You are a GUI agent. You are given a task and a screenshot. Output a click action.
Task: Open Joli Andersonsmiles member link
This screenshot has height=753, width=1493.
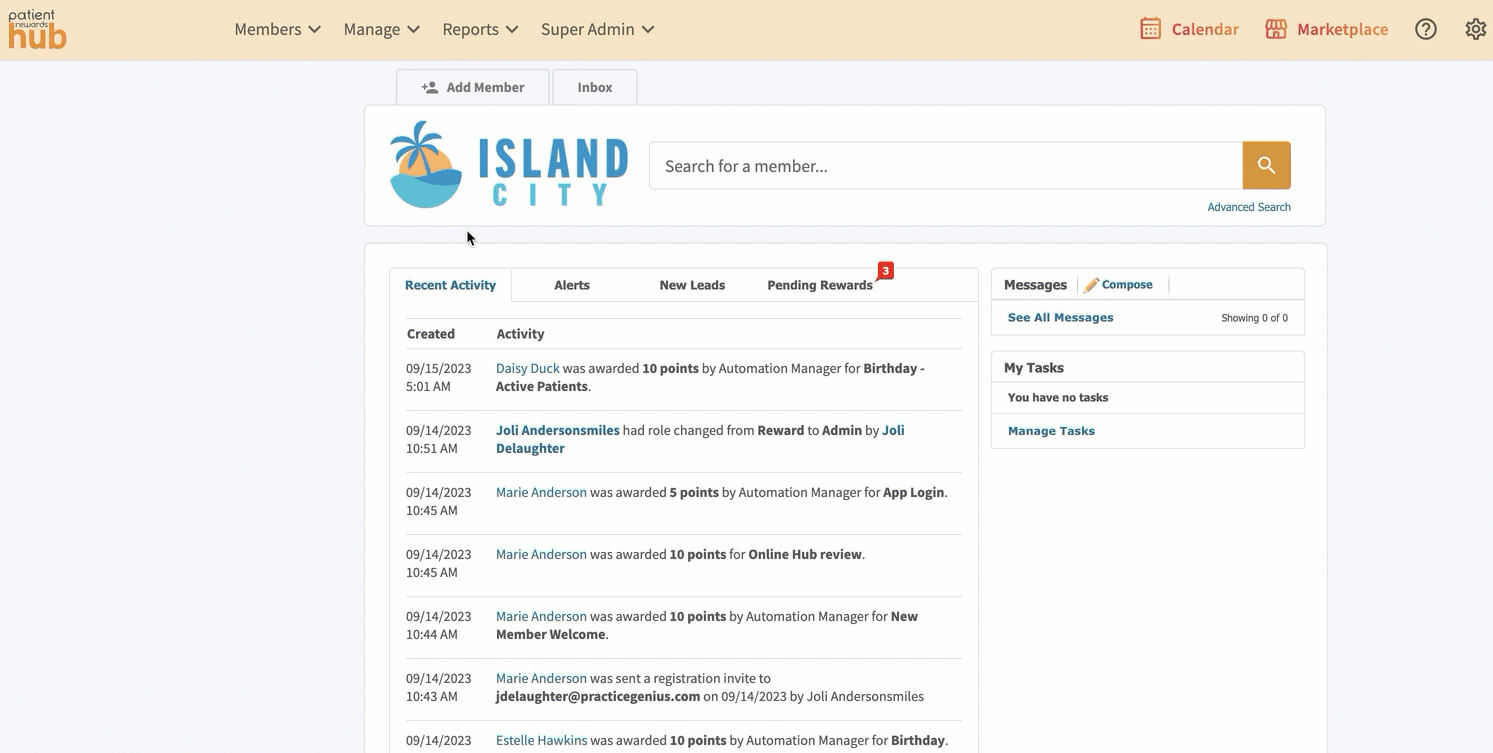558,430
